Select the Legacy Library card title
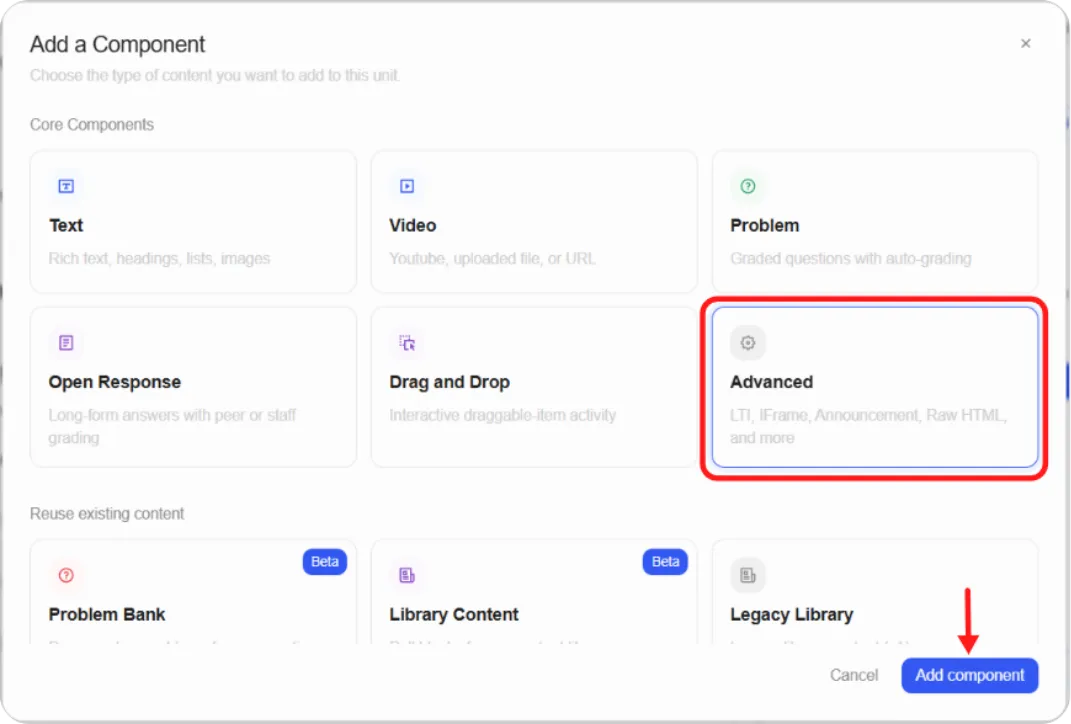 (x=792, y=614)
